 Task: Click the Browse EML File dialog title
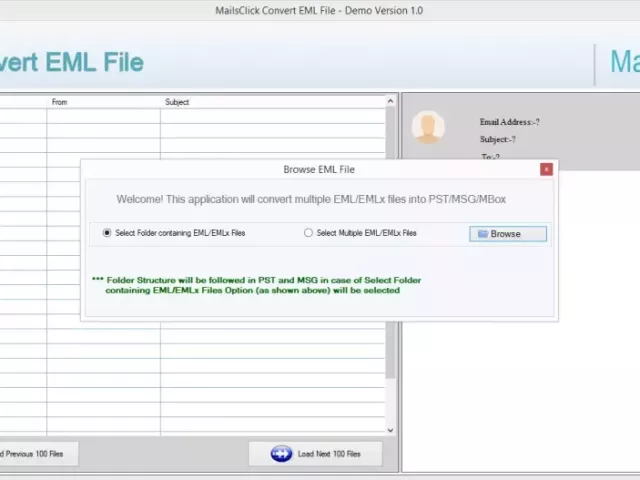(319, 169)
